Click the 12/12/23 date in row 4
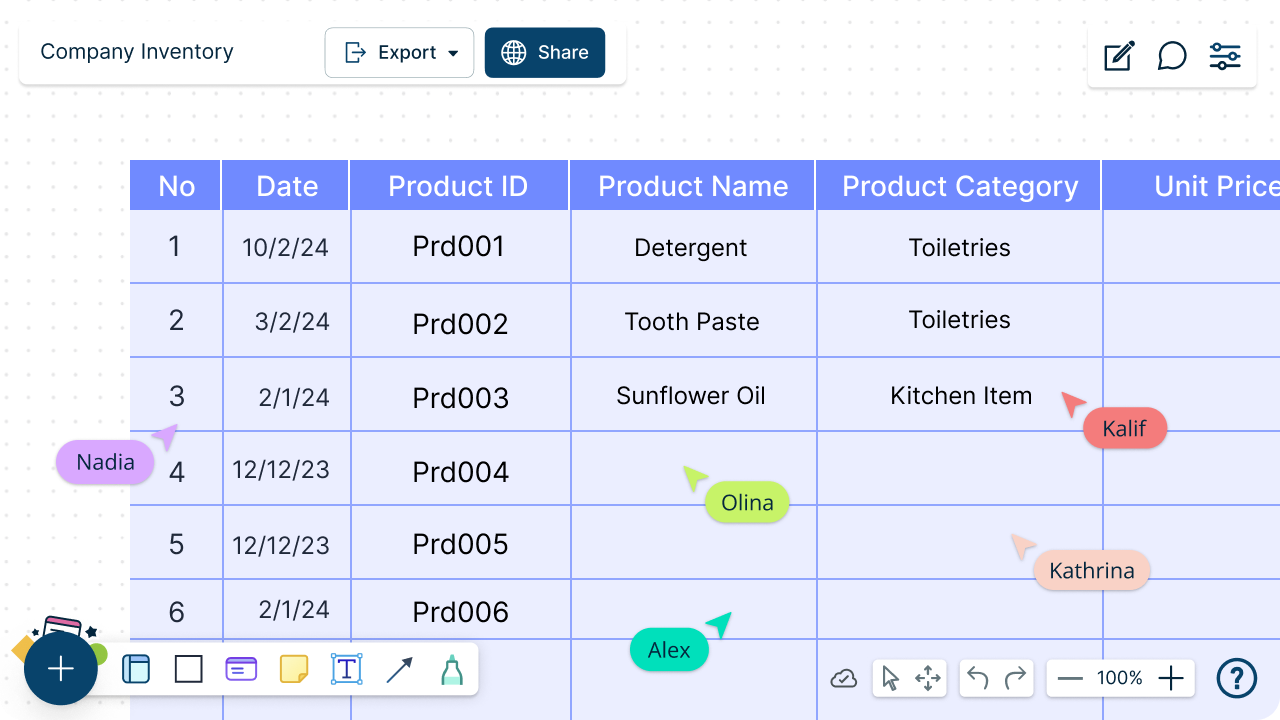 281,469
